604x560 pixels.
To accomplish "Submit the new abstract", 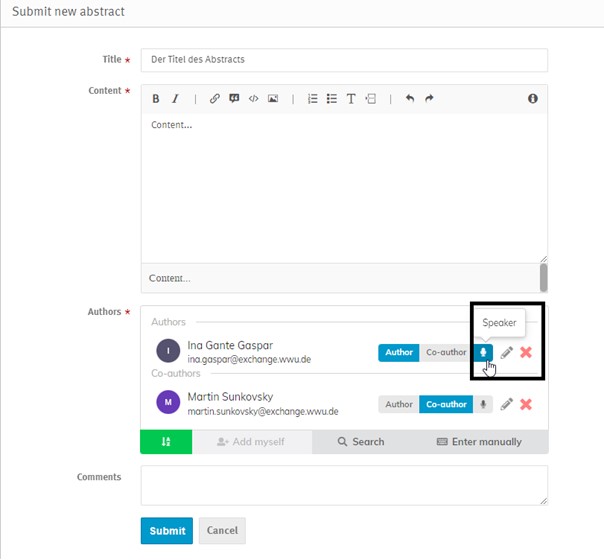I will [167, 531].
